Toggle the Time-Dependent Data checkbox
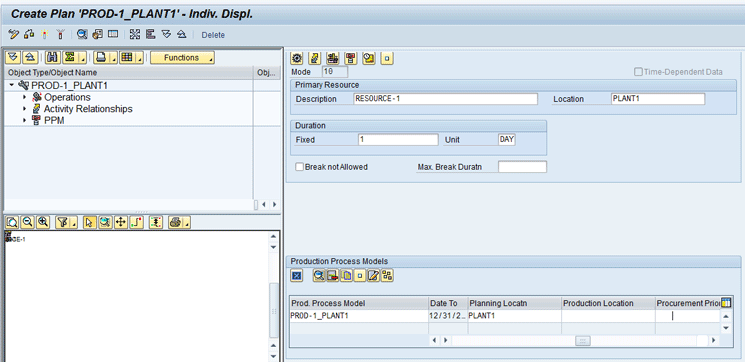The image size is (745, 362). click(x=639, y=72)
